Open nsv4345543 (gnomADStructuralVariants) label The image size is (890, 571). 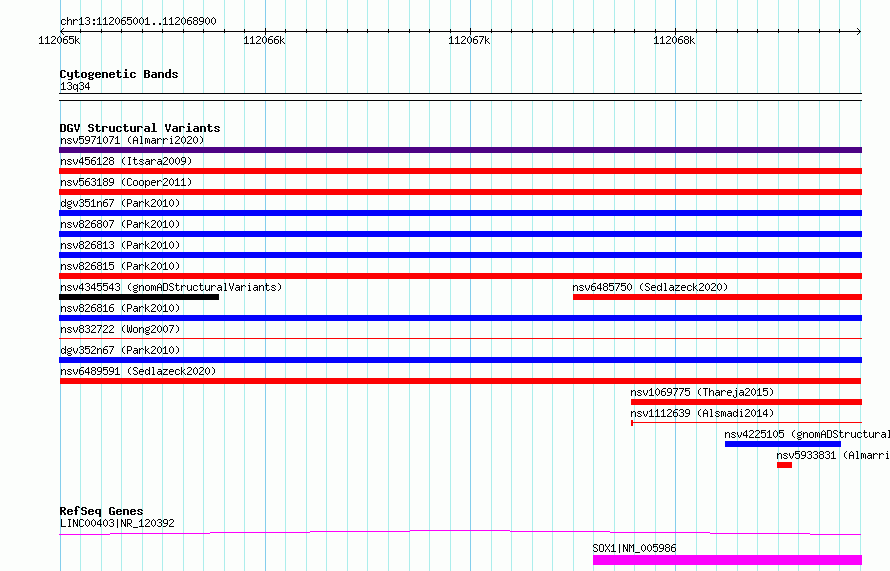[x=171, y=287]
